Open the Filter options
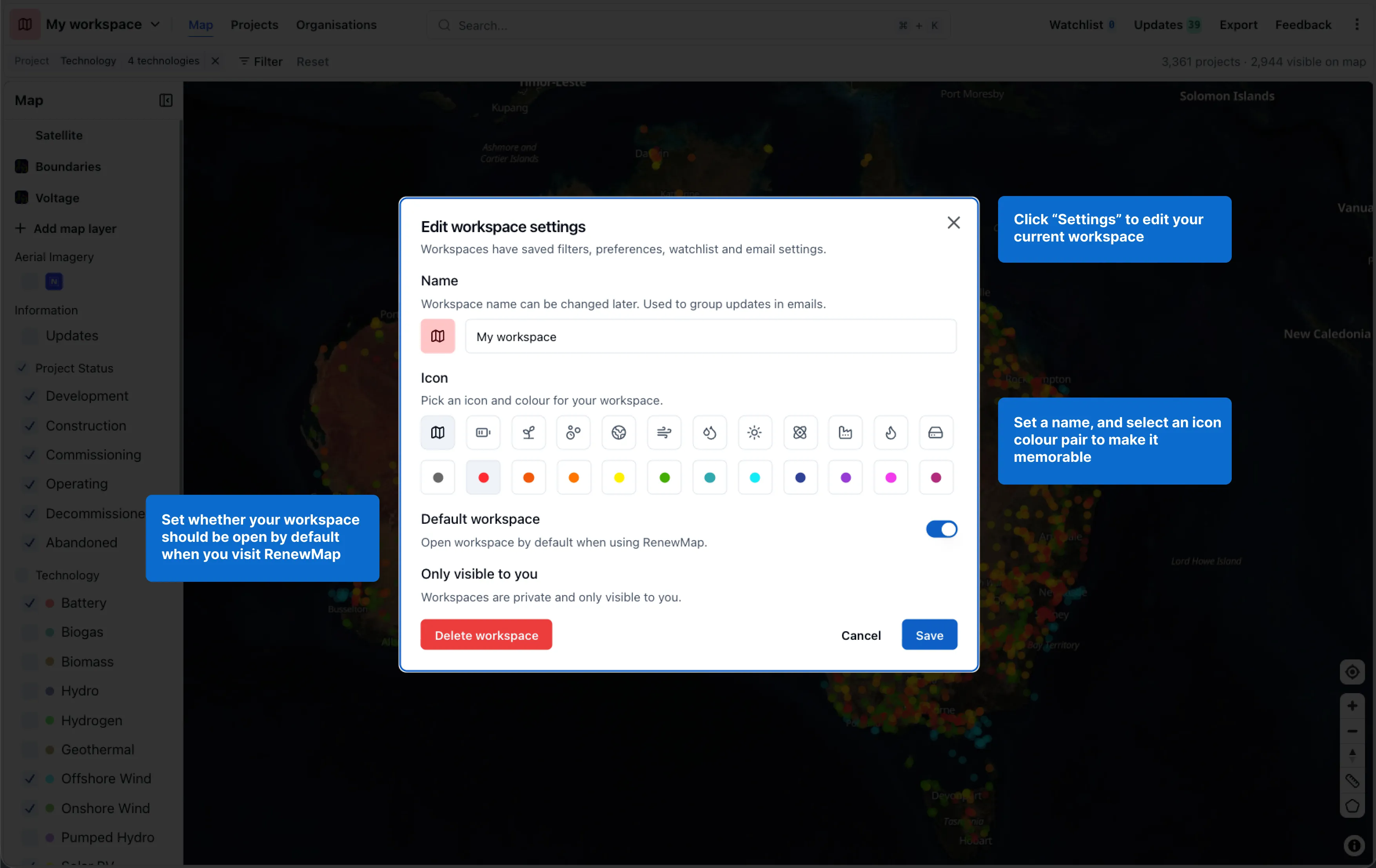The width and height of the screenshot is (1376, 868). 261,61
